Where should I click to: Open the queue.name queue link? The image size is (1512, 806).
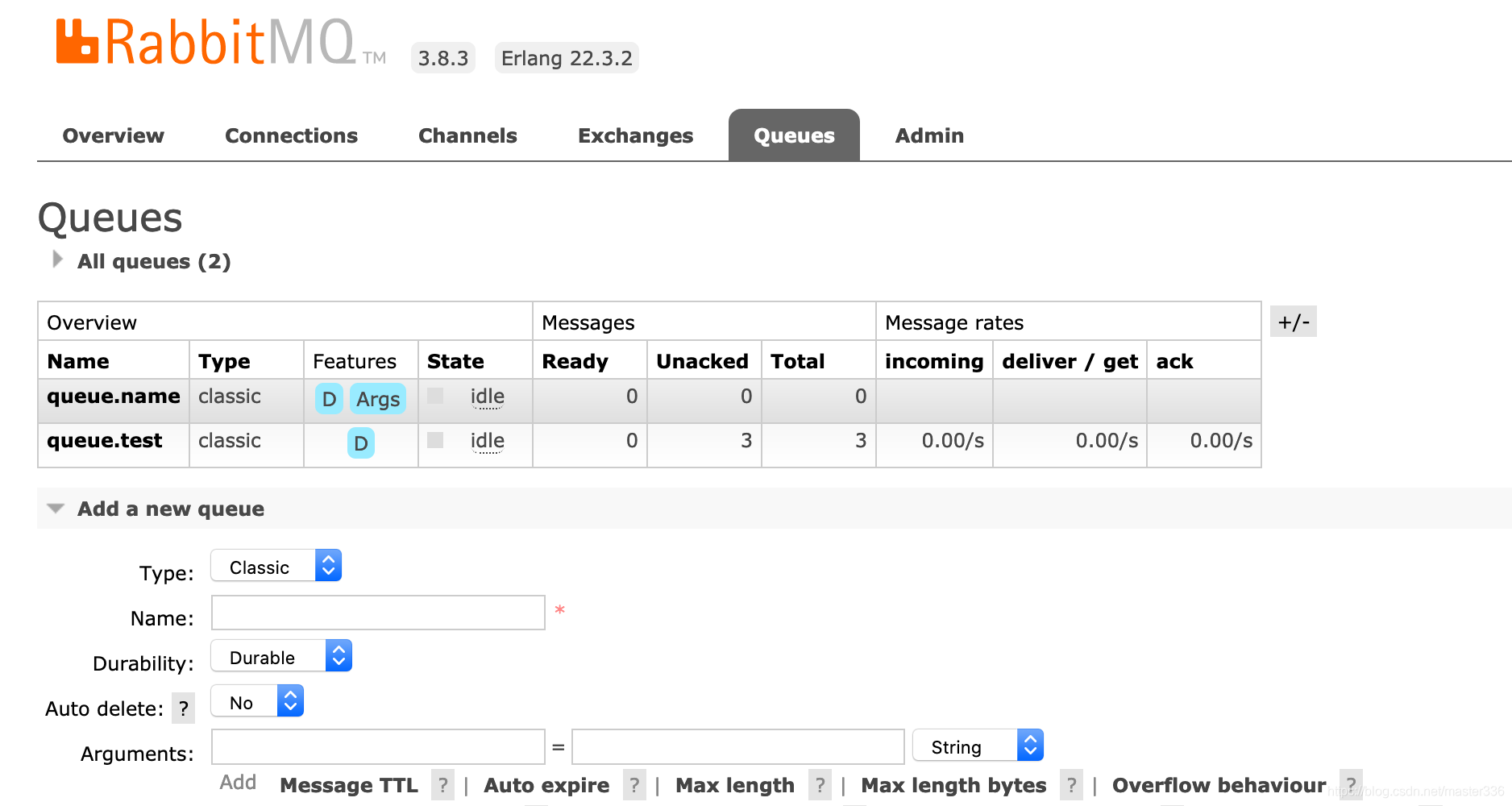pyautogui.click(x=114, y=397)
